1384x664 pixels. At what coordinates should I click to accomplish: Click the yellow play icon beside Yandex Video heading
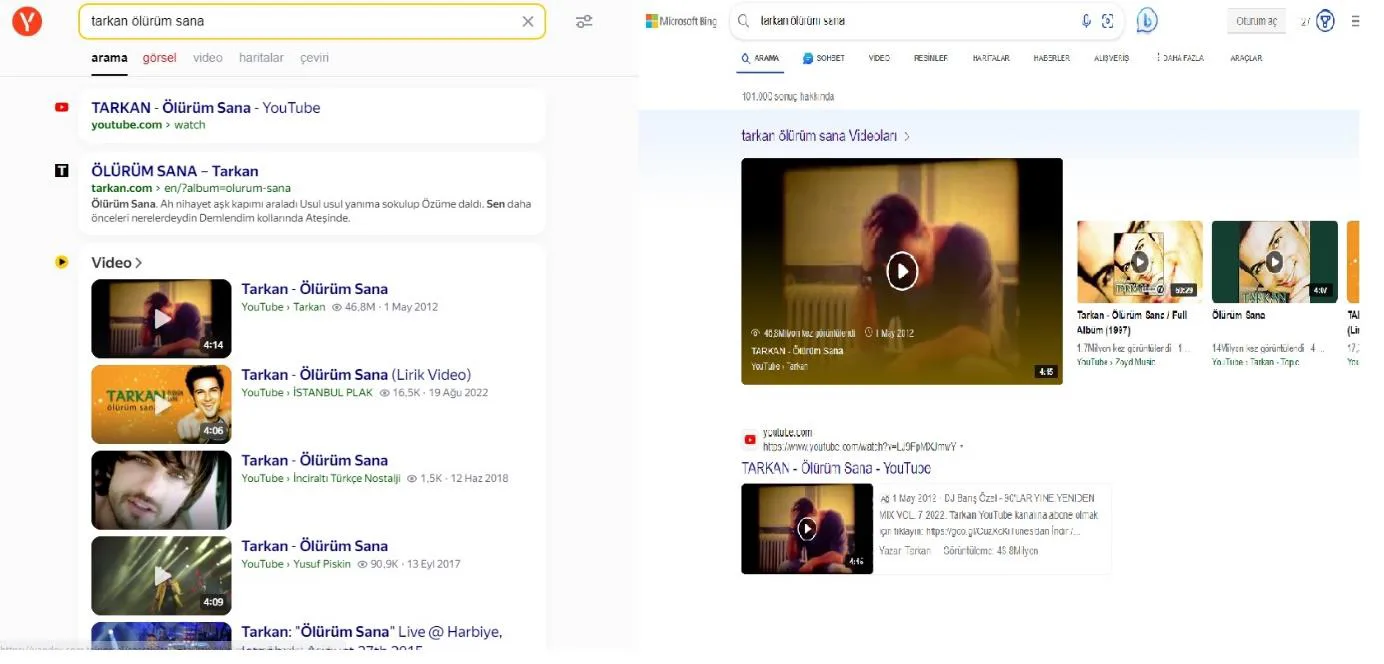click(x=62, y=262)
